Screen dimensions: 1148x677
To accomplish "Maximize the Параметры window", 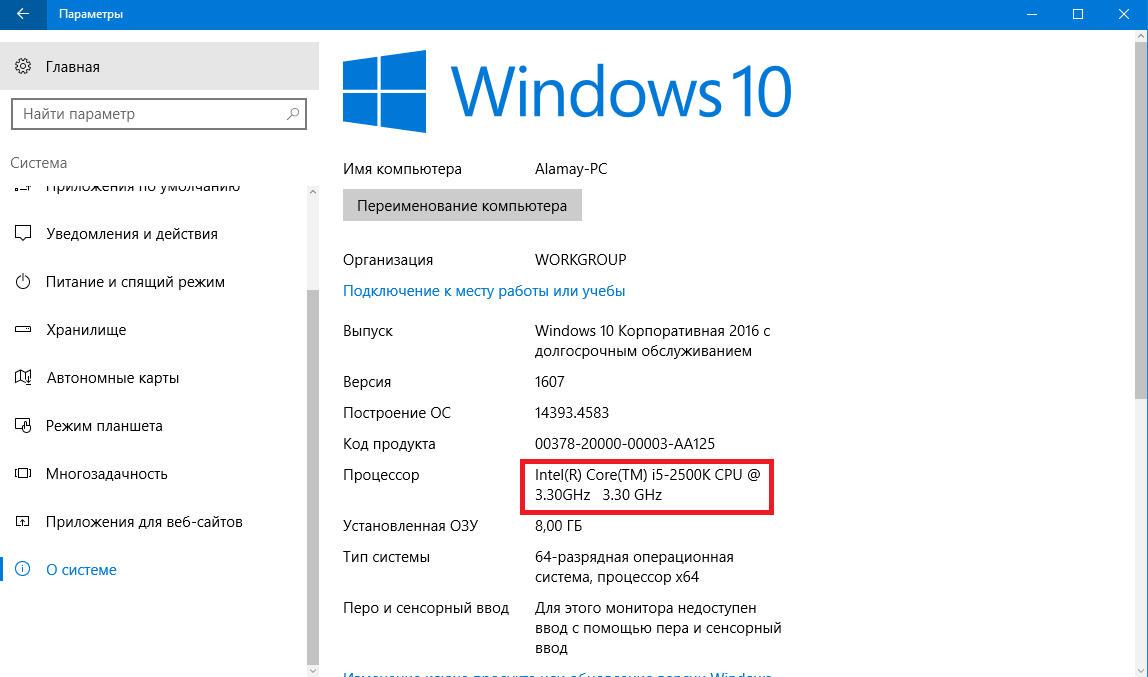I will tap(1078, 14).
